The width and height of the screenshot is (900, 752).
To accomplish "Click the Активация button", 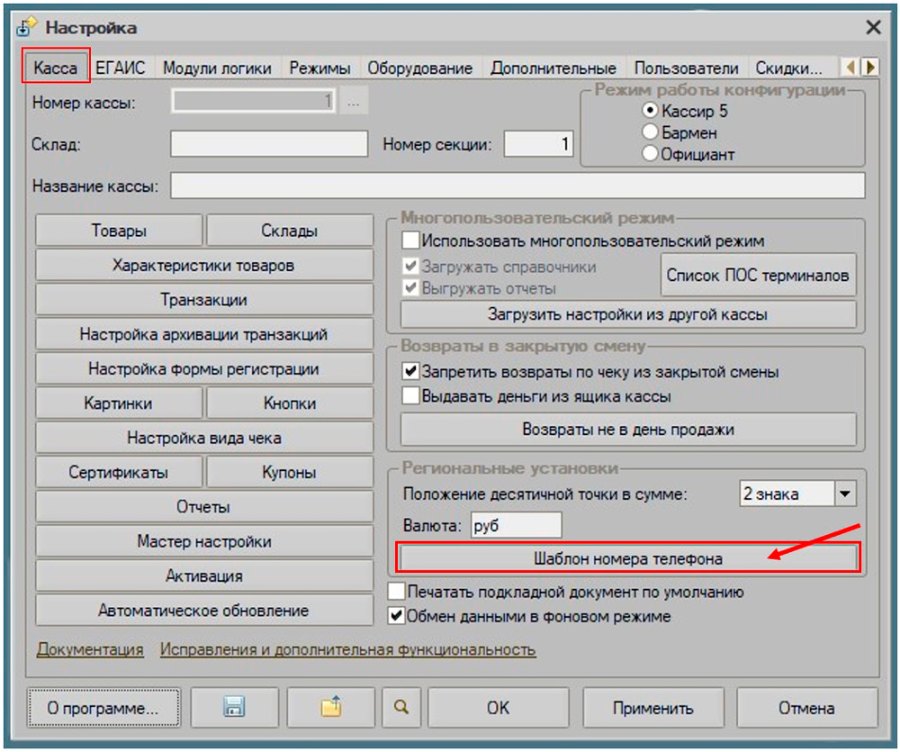I will click(204, 576).
